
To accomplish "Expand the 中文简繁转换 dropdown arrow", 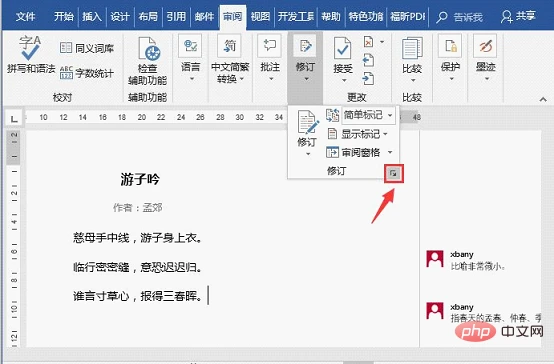I will coord(242,79).
